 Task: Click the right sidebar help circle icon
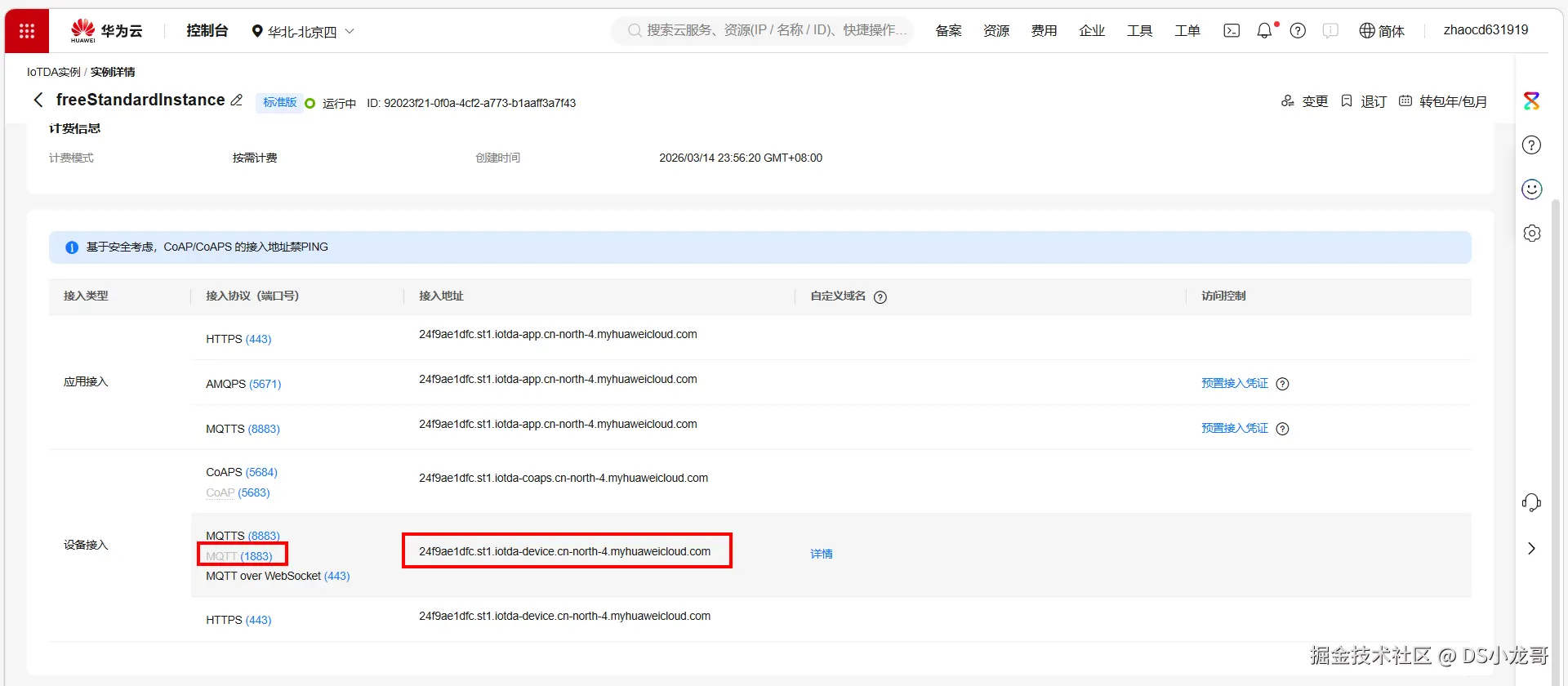pyautogui.click(x=1531, y=145)
